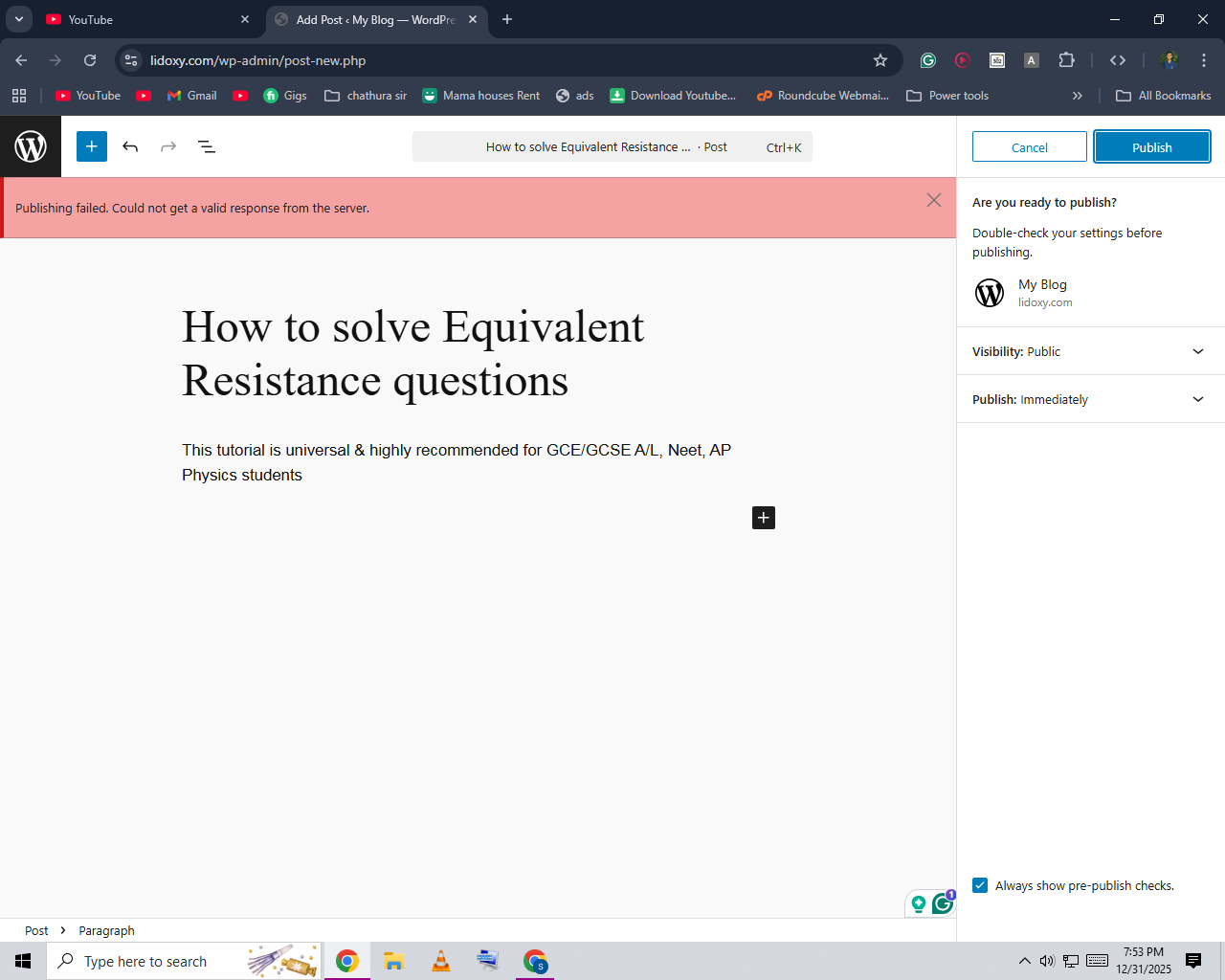Open the chathura sir bookmark folder

366,96
